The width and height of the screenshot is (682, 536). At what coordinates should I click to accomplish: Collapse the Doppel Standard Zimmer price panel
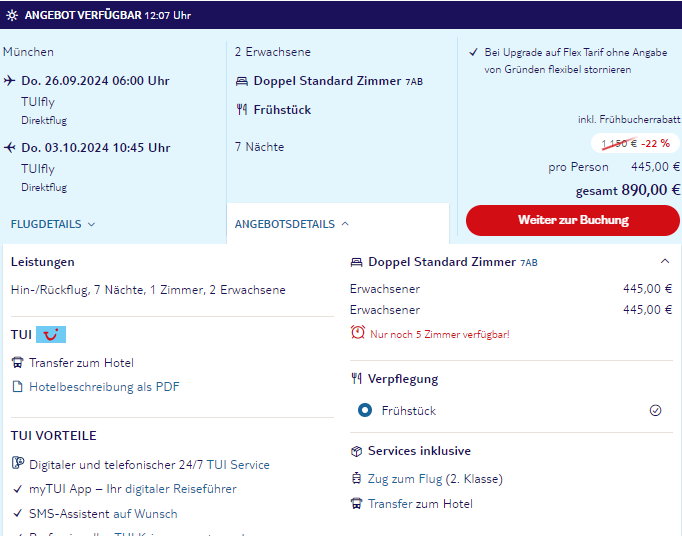tap(665, 261)
